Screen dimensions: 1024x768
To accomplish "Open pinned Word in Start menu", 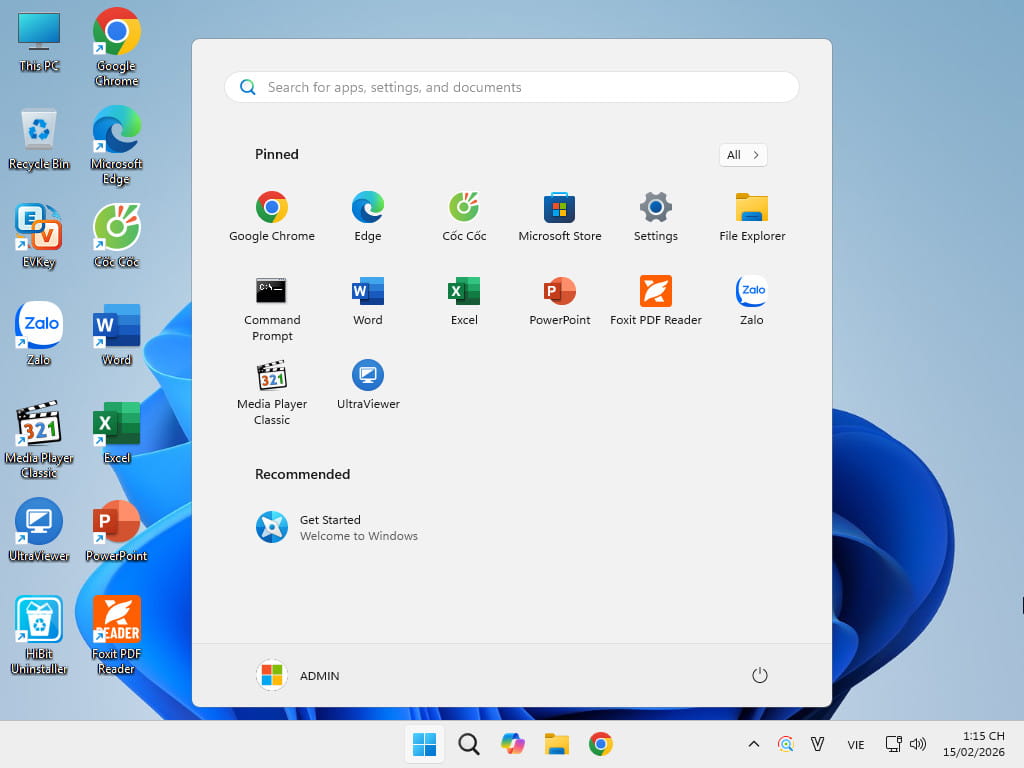I will pos(368,300).
